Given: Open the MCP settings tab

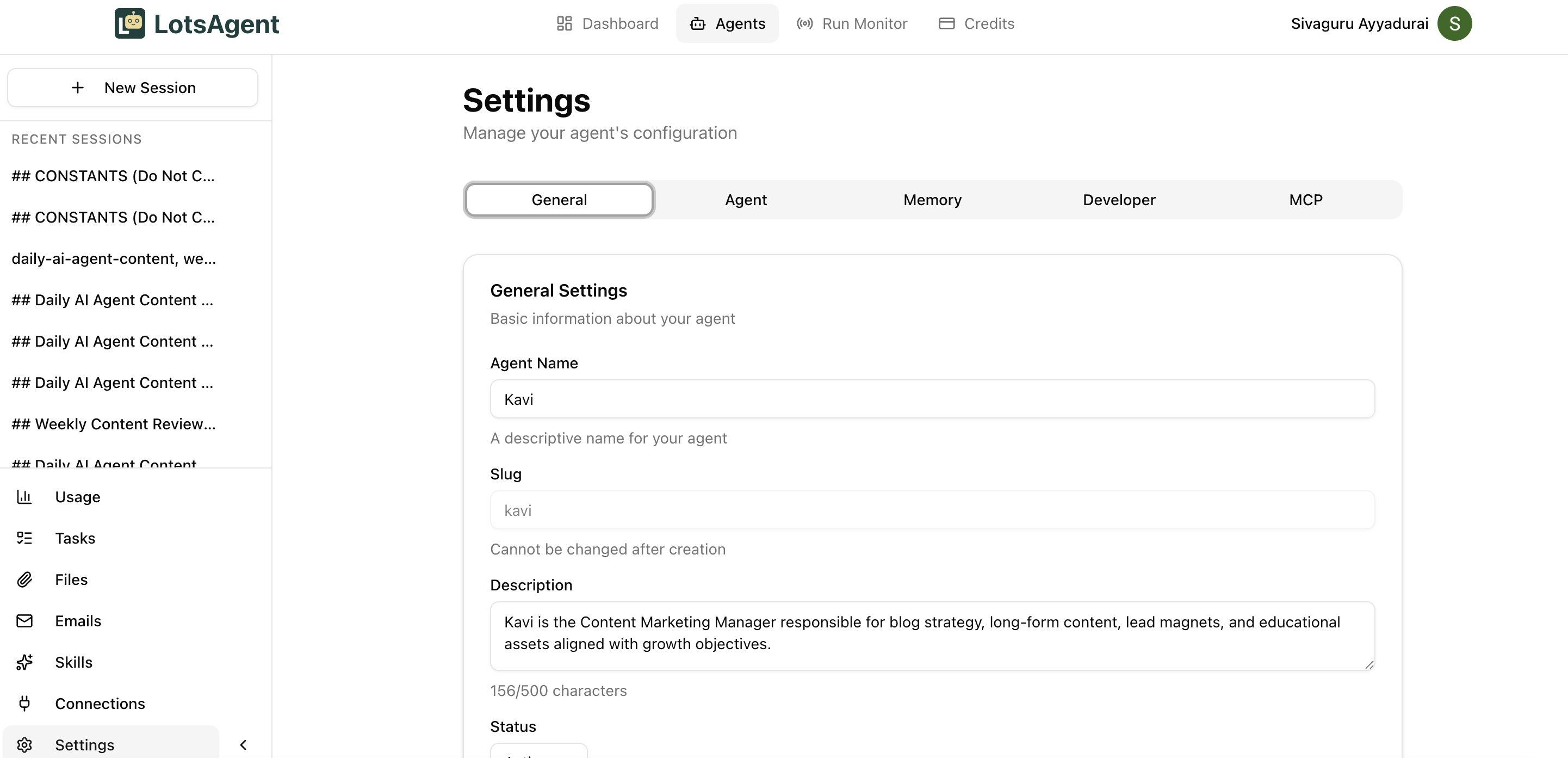Looking at the screenshot, I should [x=1305, y=200].
